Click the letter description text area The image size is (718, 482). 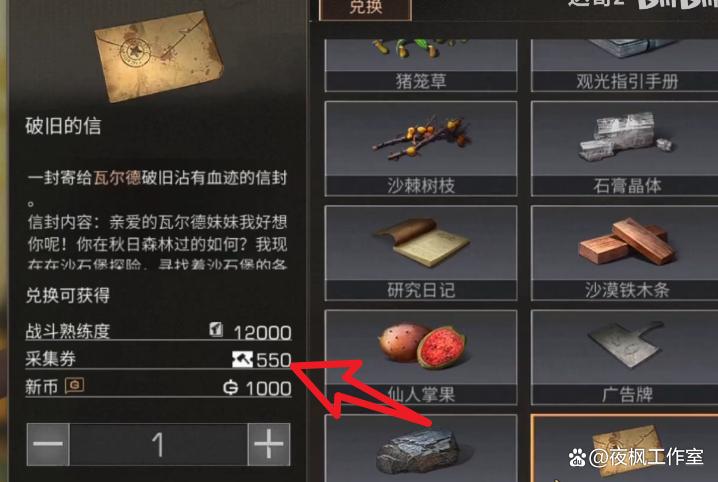[x=157, y=219]
